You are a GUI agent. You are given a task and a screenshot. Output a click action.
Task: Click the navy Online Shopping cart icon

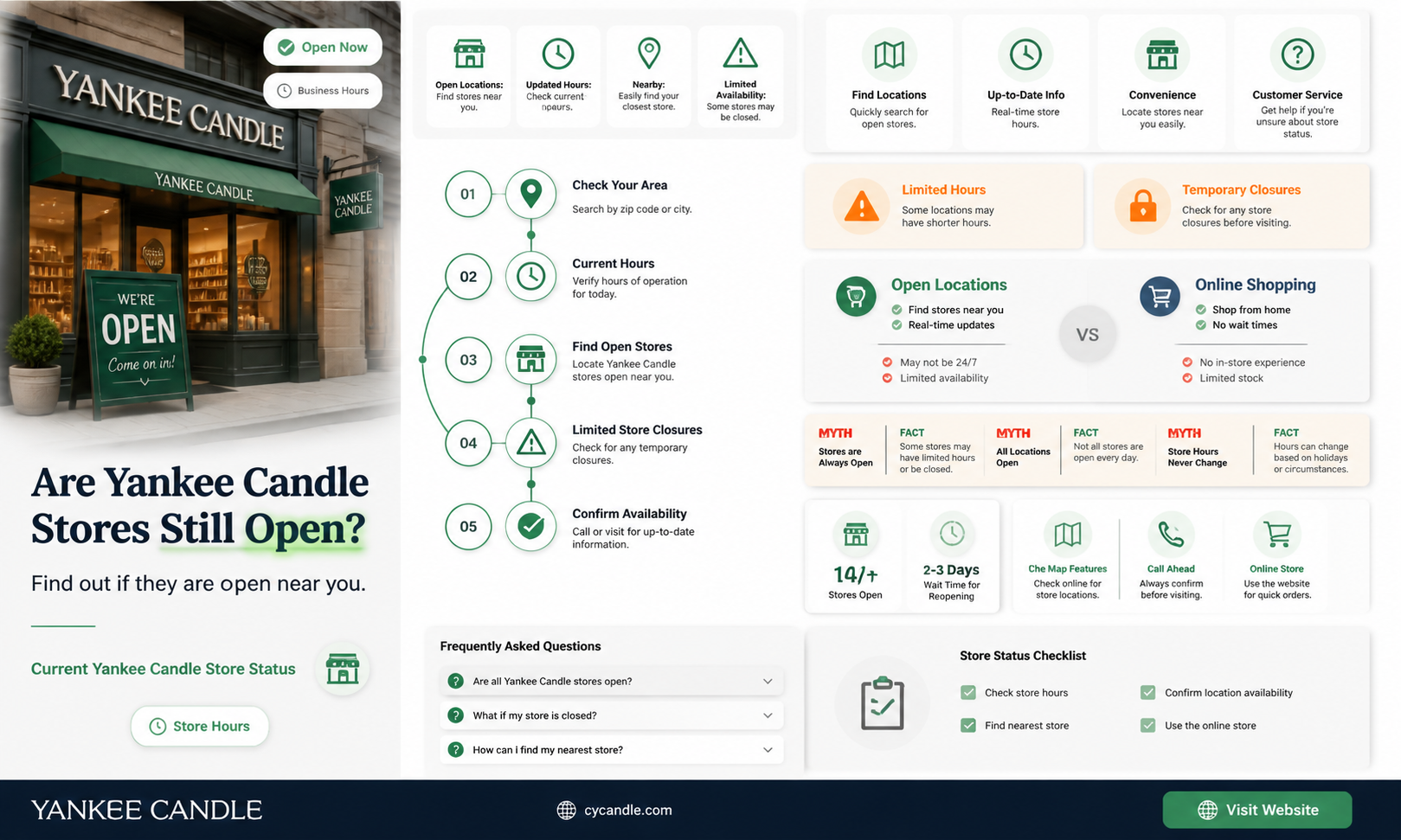point(1160,297)
